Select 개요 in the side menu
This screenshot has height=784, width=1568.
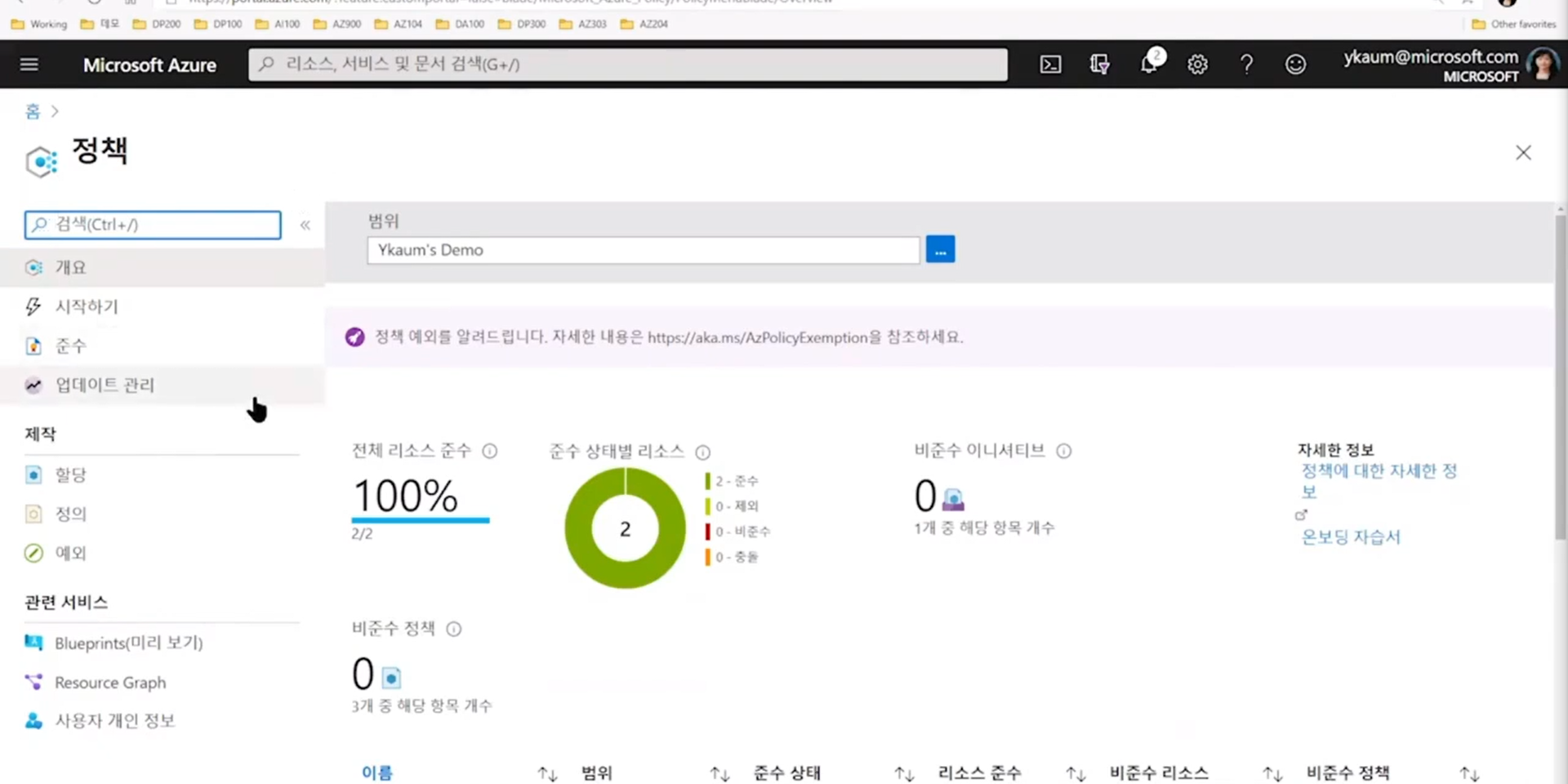pos(162,267)
